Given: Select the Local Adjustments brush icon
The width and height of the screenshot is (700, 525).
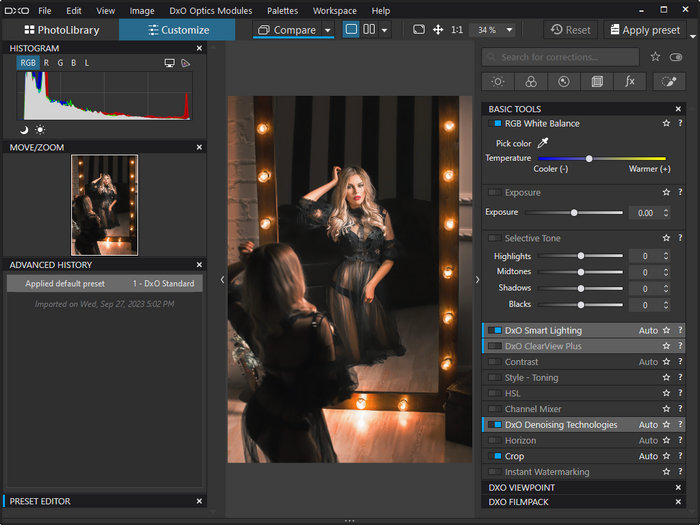Looking at the screenshot, I should pyautogui.click(x=669, y=82).
